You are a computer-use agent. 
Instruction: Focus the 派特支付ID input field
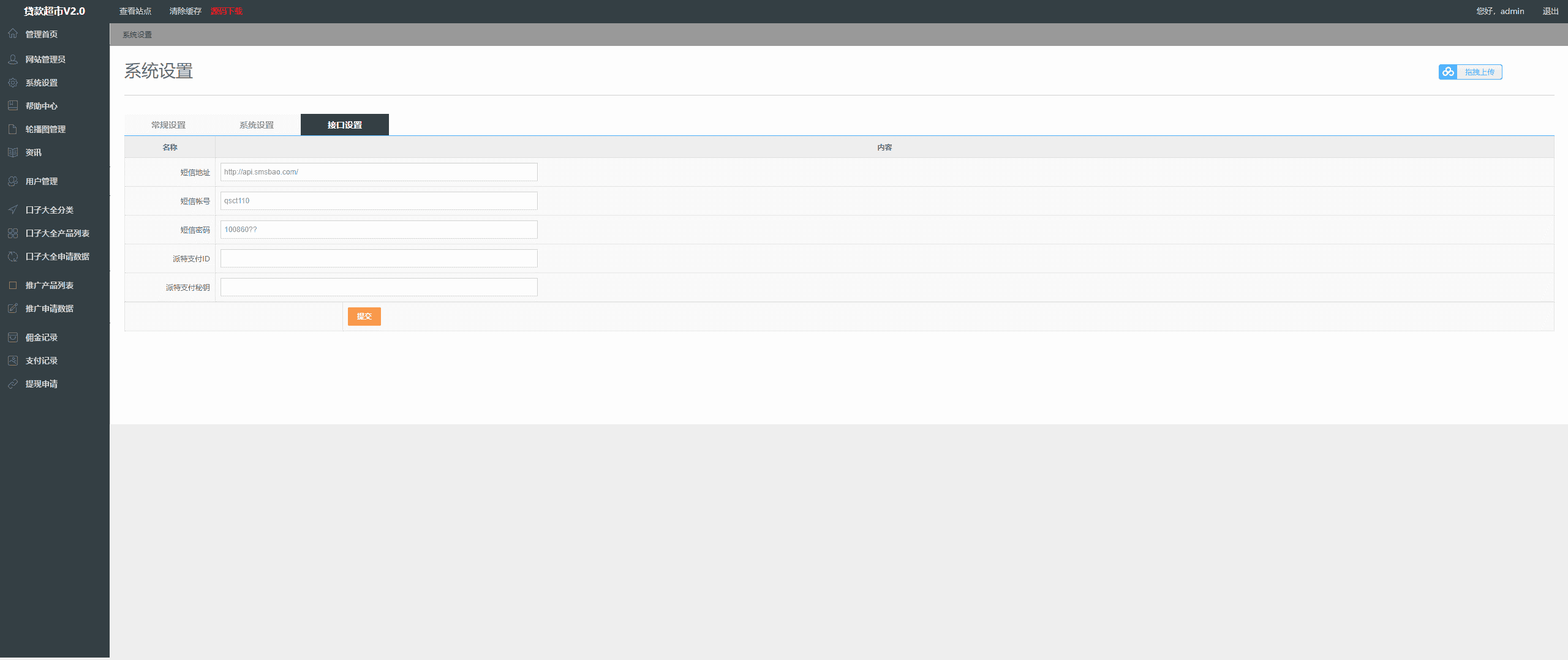coord(379,258)
